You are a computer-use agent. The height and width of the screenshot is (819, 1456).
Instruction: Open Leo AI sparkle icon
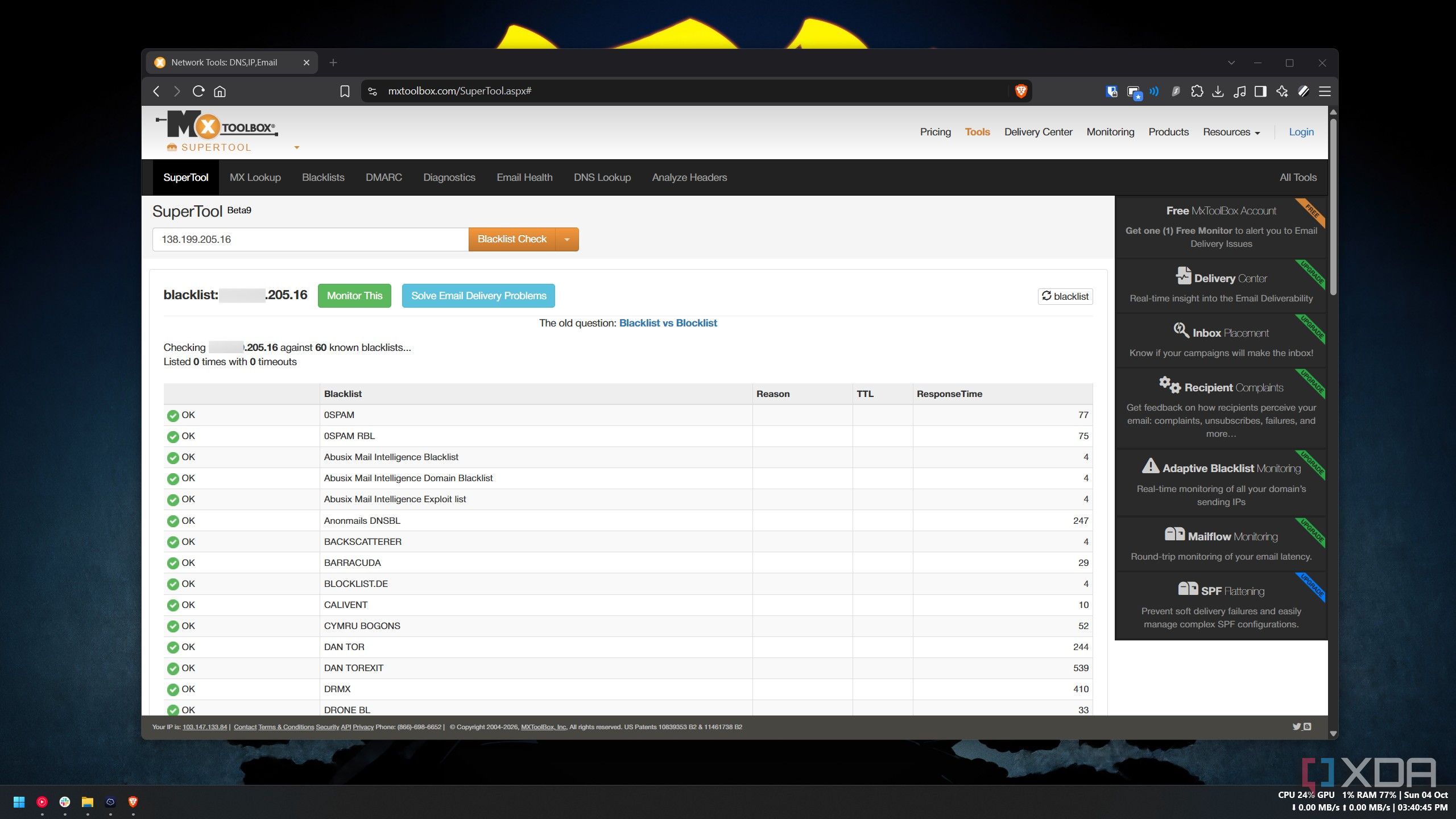click(1282, 91)
